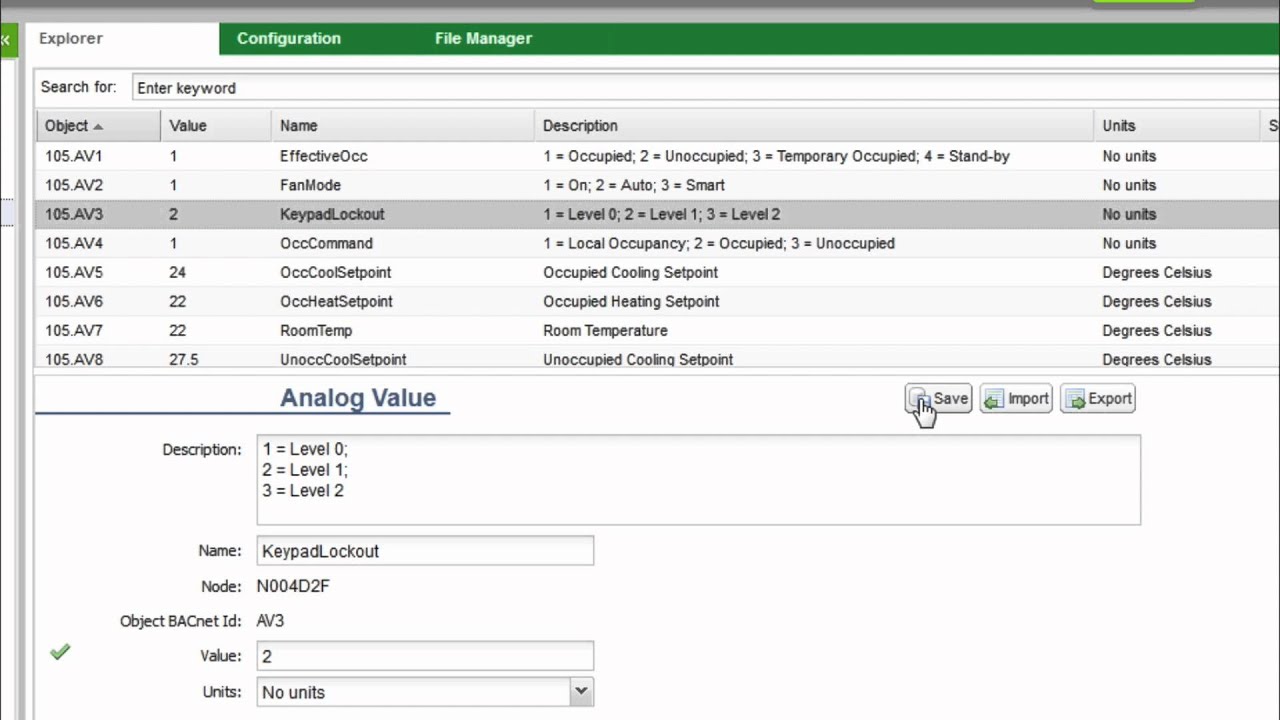Switch to the Explorer tab

[71, 38]
